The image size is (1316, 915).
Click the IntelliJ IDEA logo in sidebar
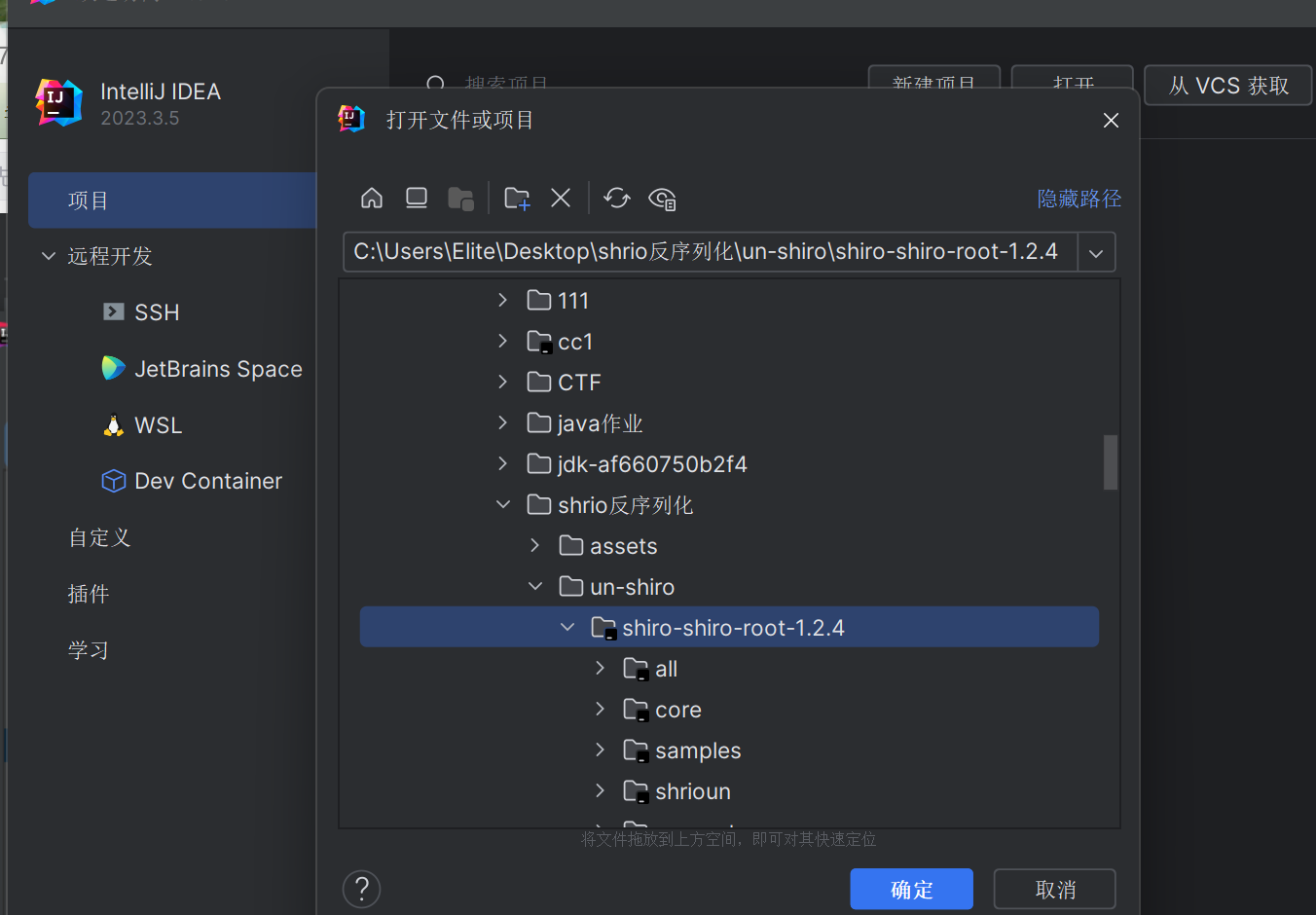tap(59, 102)
